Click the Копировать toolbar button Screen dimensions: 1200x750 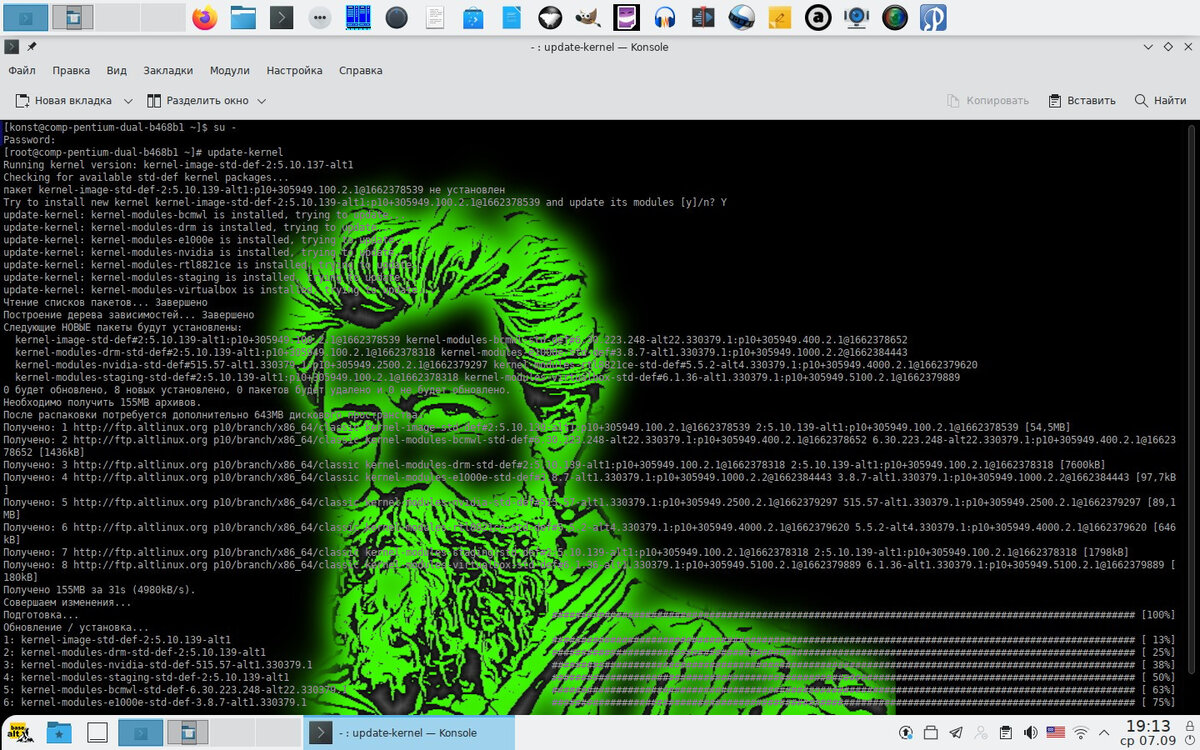[988, 101]
